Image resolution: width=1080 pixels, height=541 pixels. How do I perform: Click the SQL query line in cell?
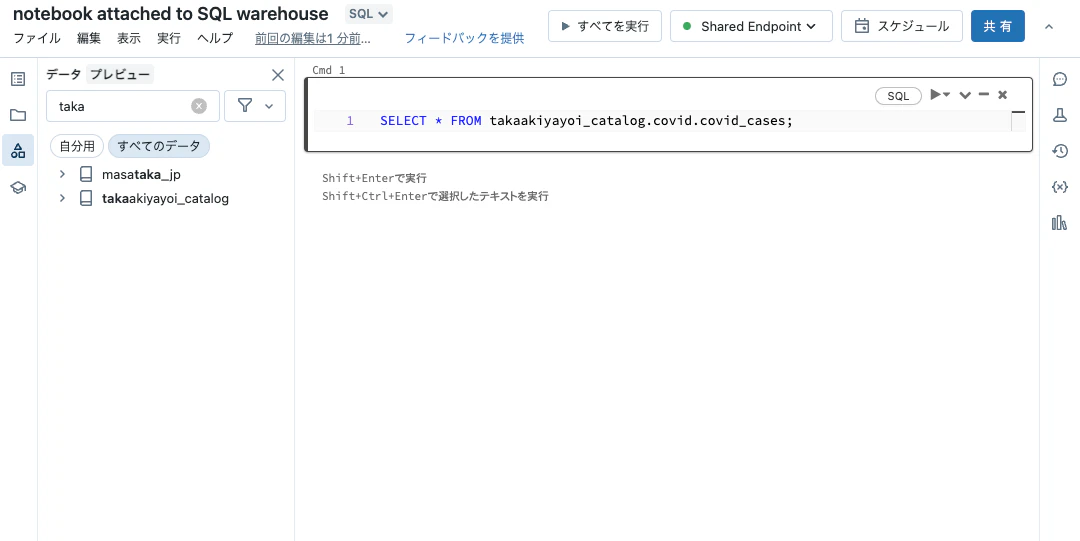[x=587, y=121]
